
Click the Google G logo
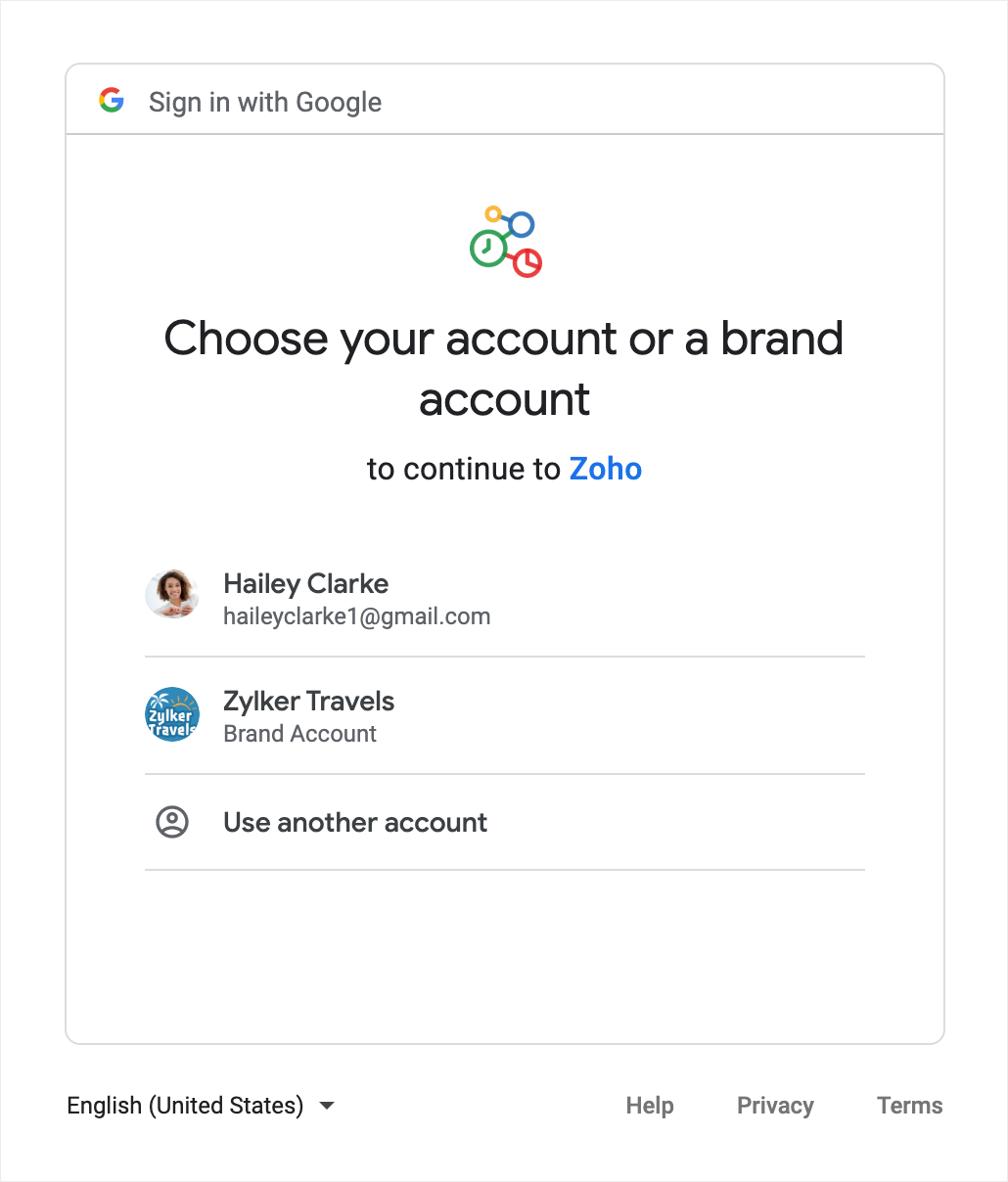(x=112, y=100)
